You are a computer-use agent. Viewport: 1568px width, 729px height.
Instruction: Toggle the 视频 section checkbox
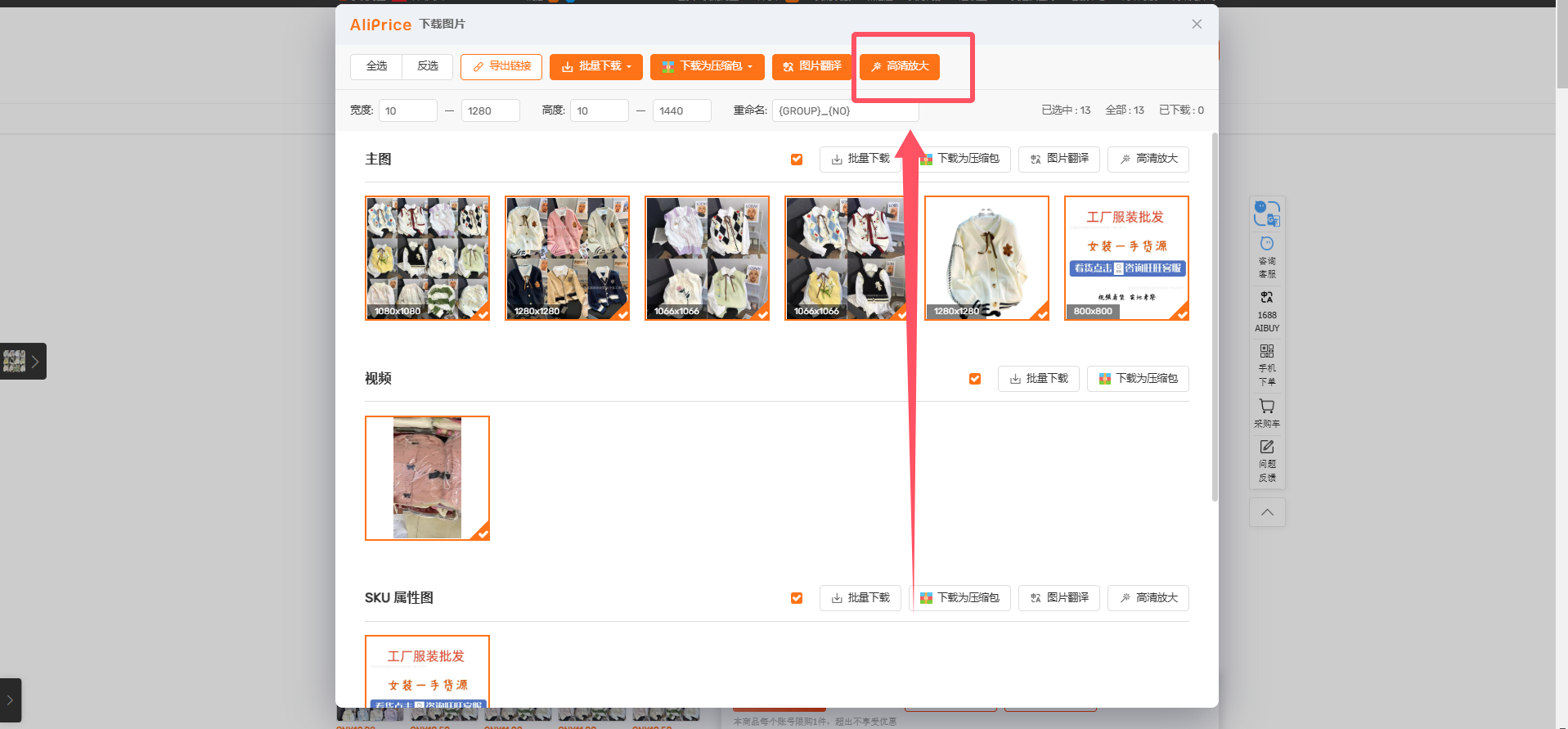coord(975,379)
